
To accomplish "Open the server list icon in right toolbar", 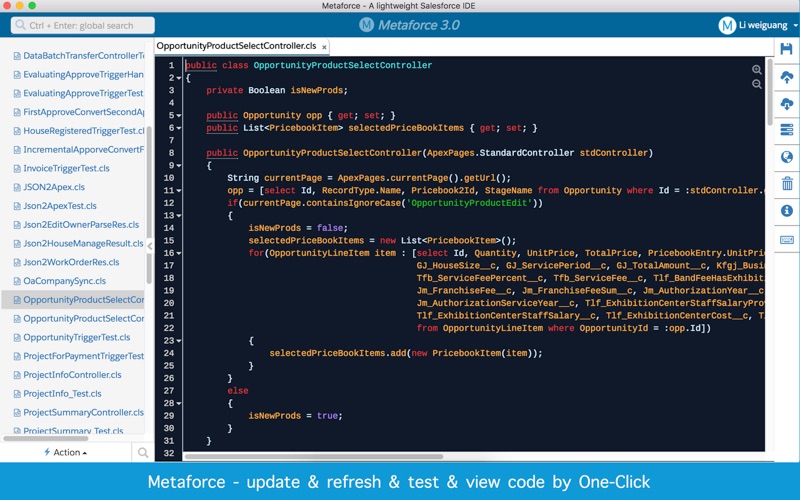I will [x=786, y=130].
